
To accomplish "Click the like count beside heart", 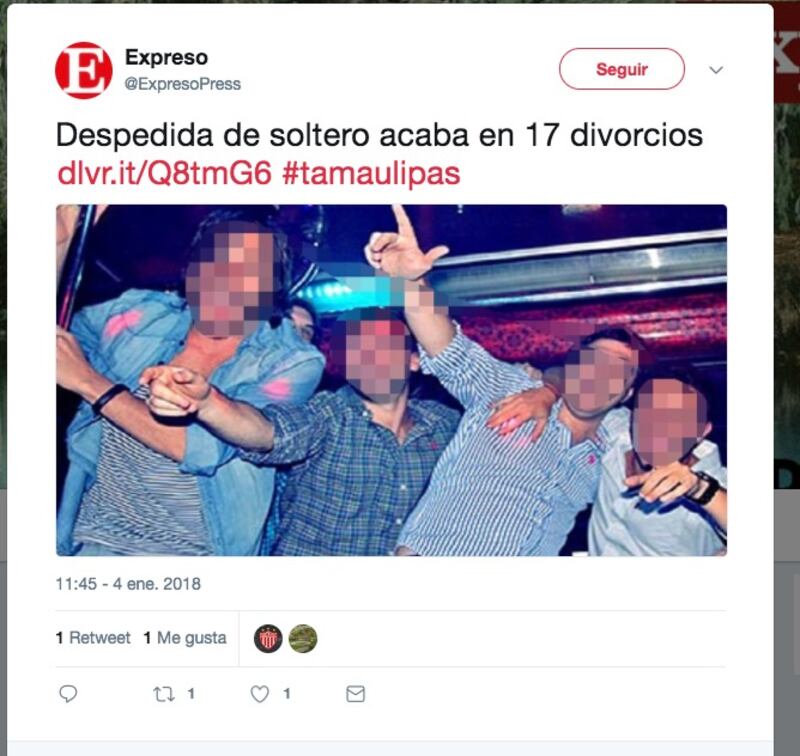I will pos(287,694).
